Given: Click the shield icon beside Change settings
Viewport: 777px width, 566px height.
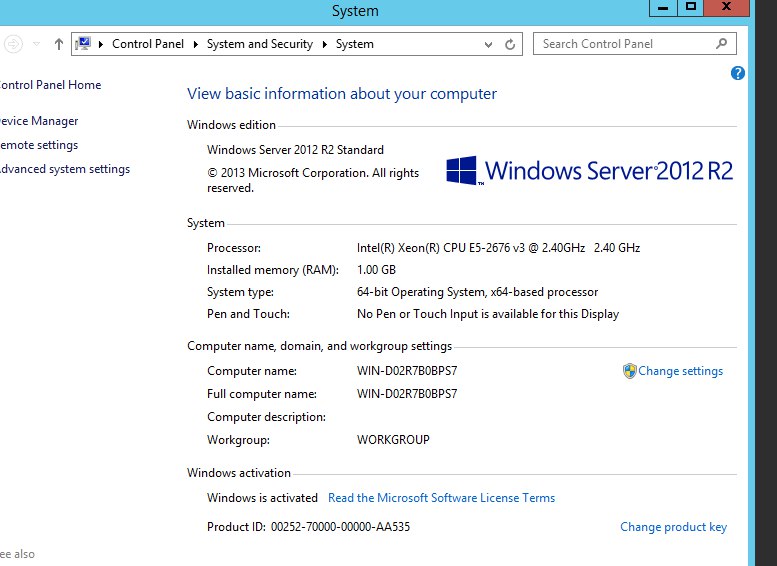Looking at the screenshot, I should click(x=629, y=371).
